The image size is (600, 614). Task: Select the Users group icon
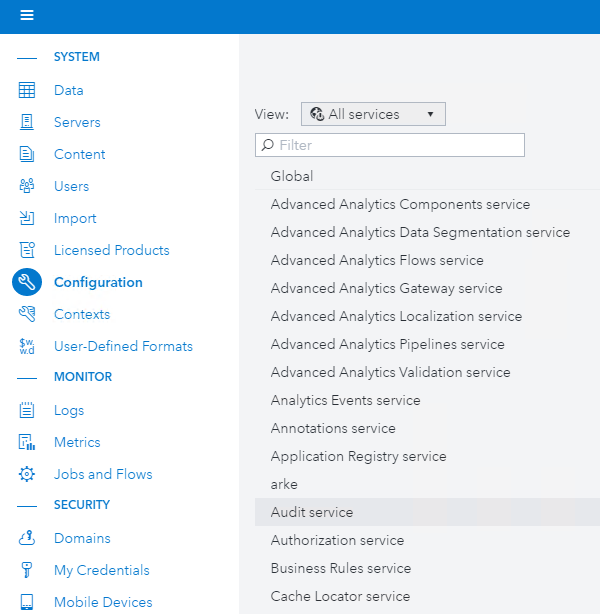tap(27, 186)
